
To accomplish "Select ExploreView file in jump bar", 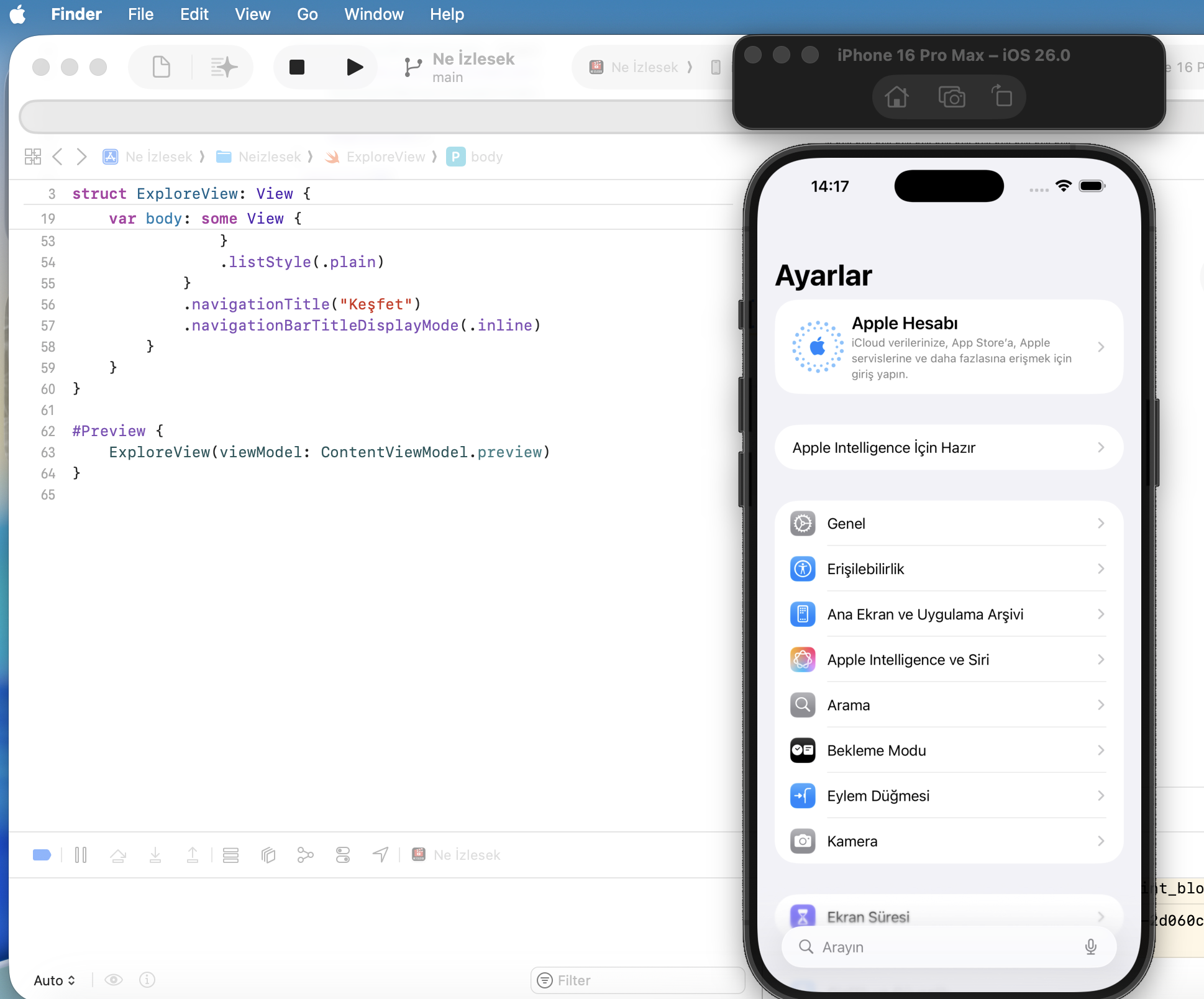I will (x=375, y=157).
